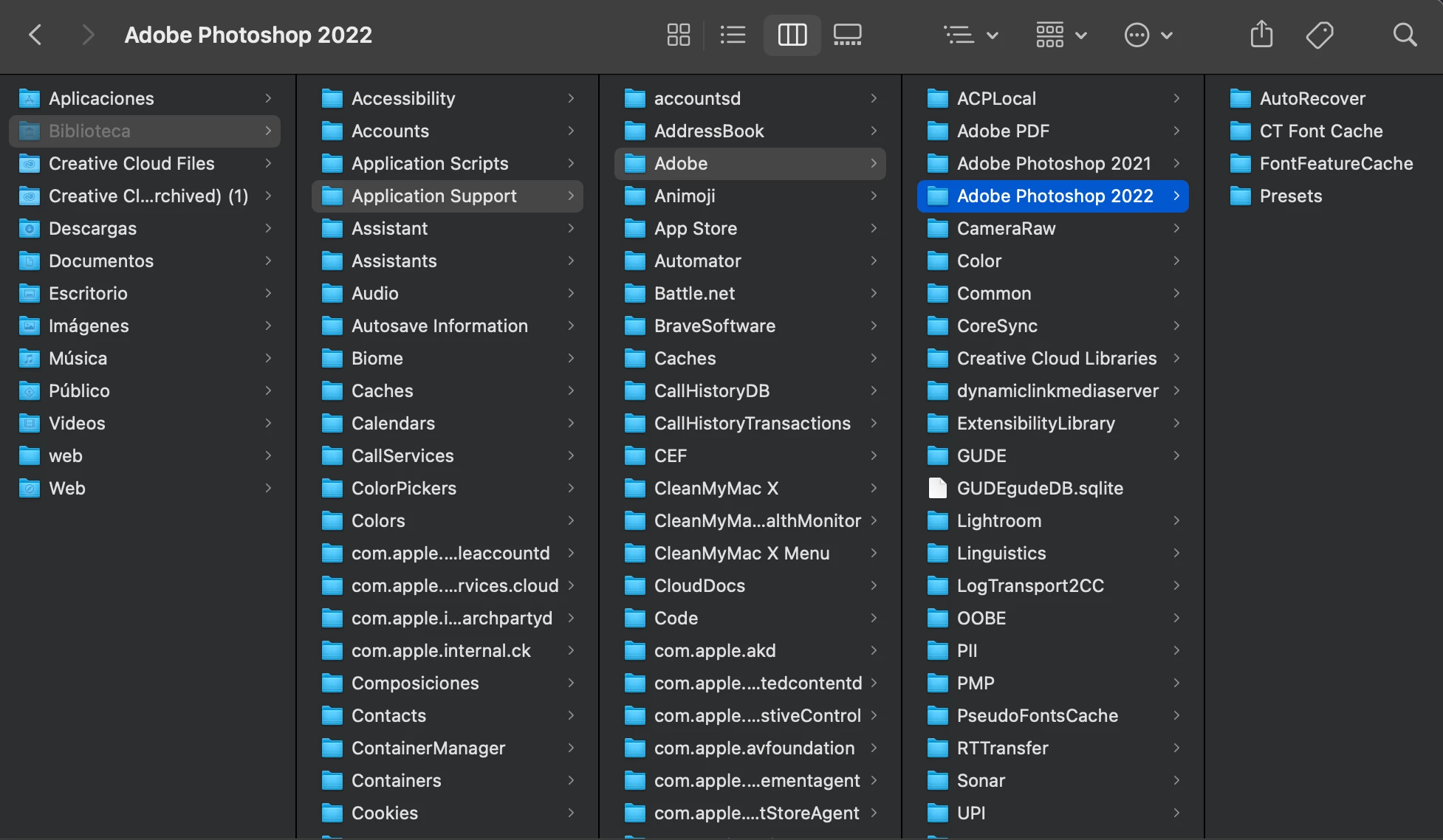Open the search magnifier

pos(1404,35)
